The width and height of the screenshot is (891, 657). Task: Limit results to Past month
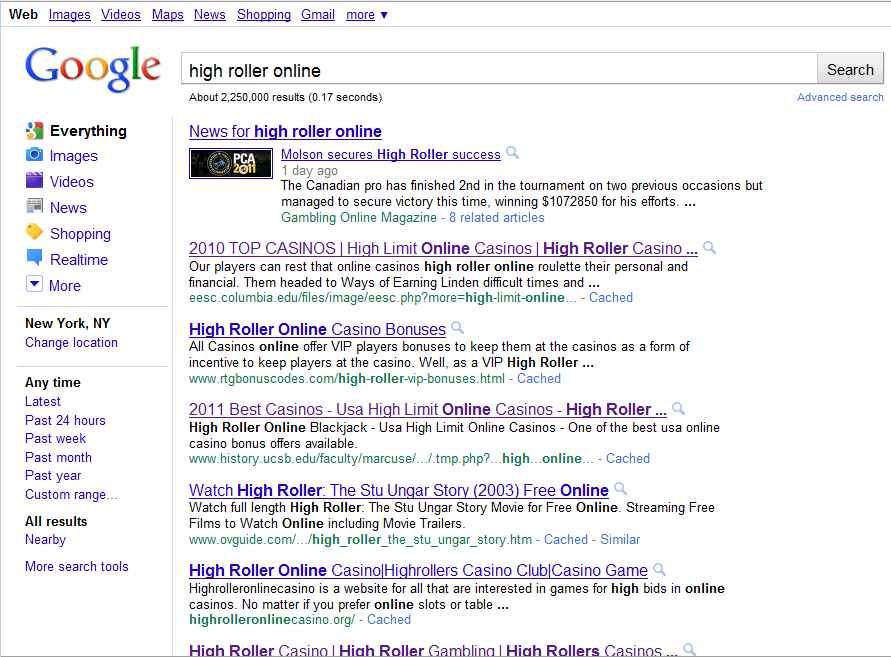[58, 458]
